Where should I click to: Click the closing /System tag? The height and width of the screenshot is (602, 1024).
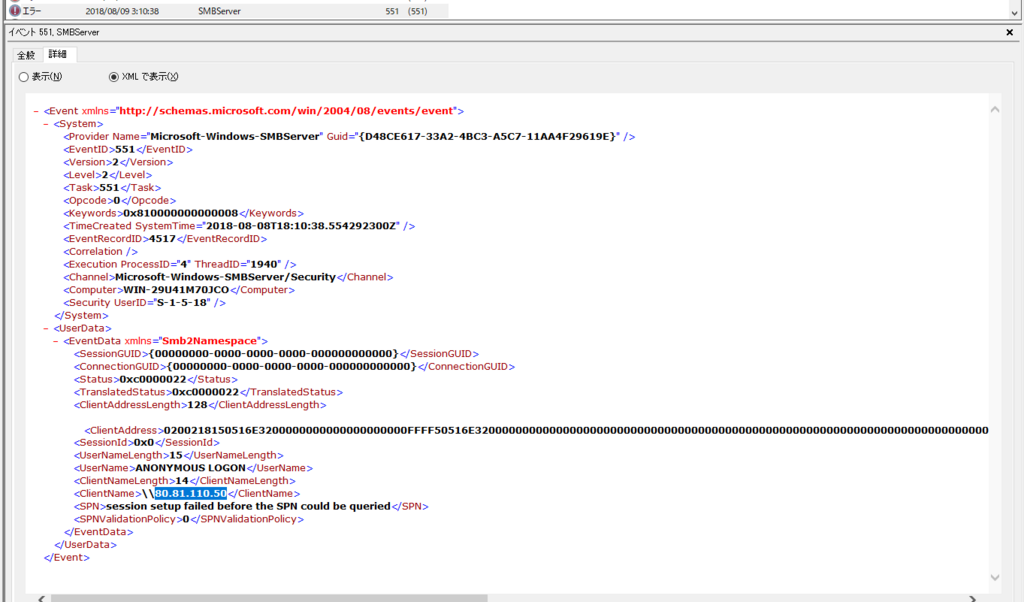[81, 315]
